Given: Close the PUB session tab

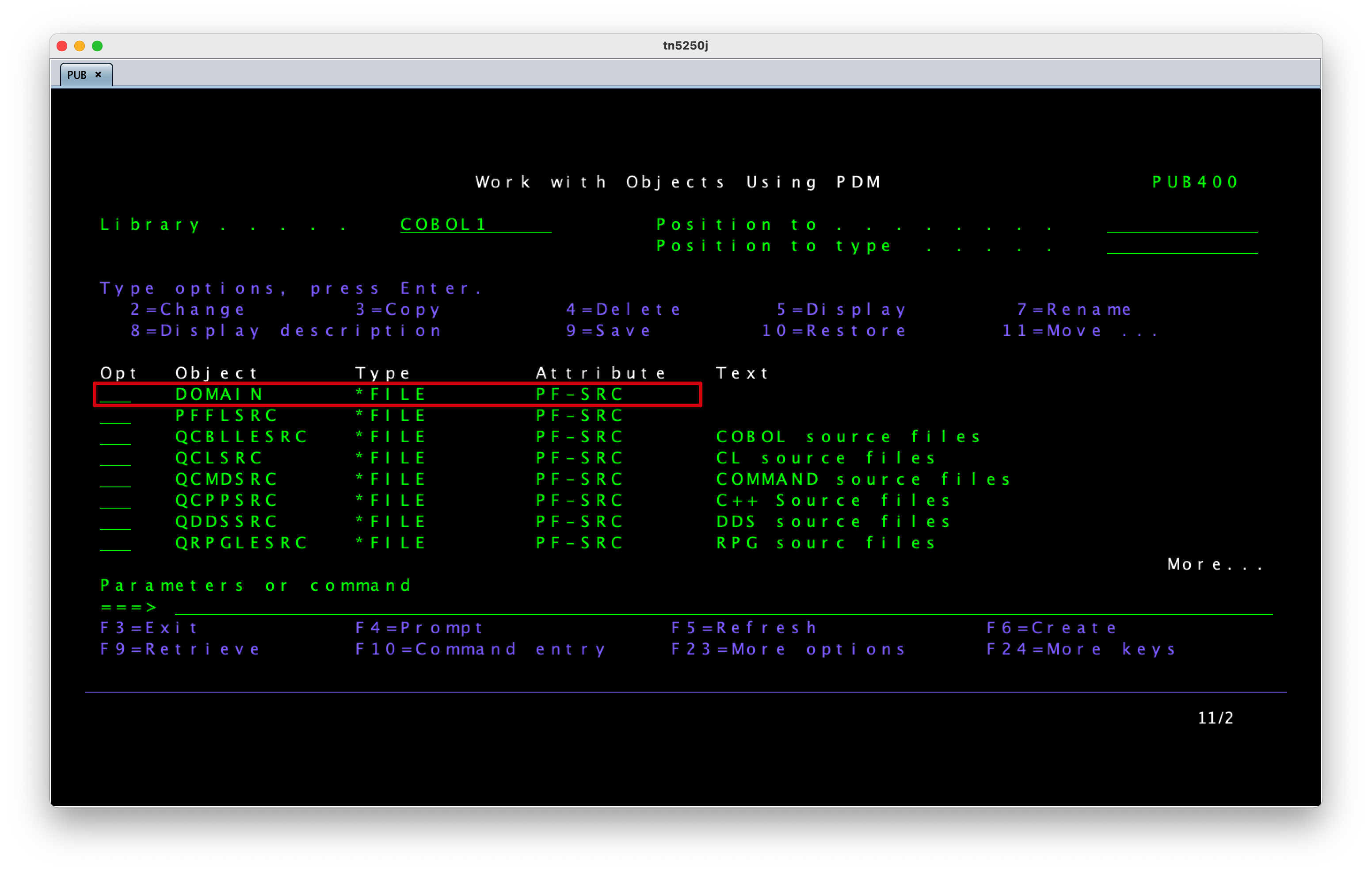Looking at the screenshot, I should pyautogui.click(x=98, y=75).
